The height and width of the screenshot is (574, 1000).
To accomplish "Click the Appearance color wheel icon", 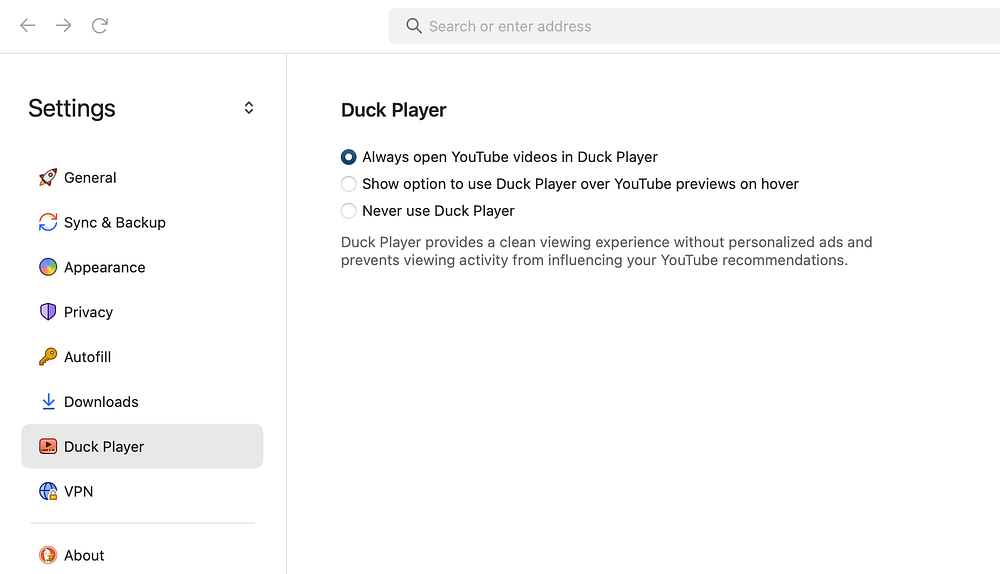I will [48, 267].
